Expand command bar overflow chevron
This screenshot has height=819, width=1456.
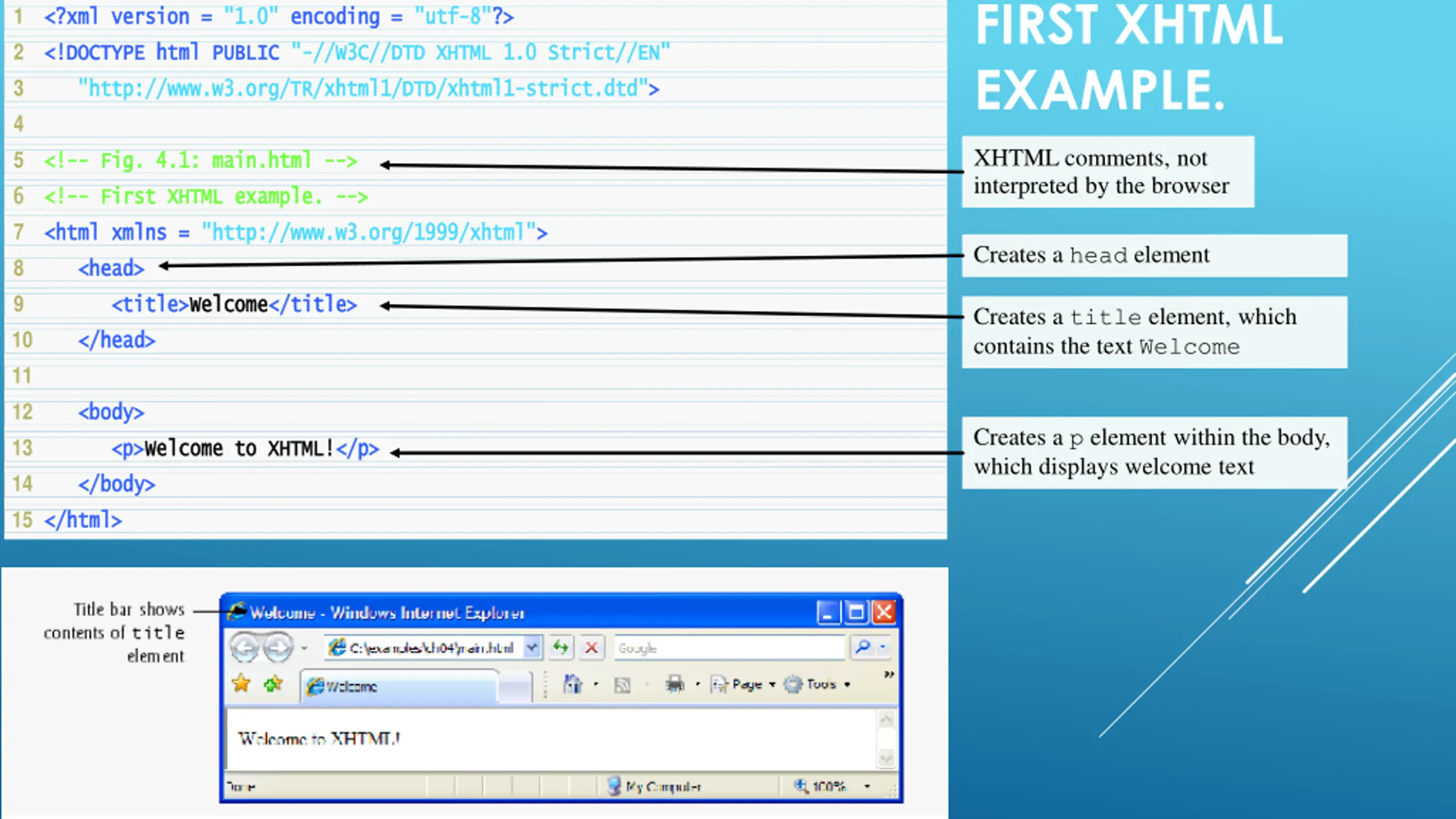889,674
